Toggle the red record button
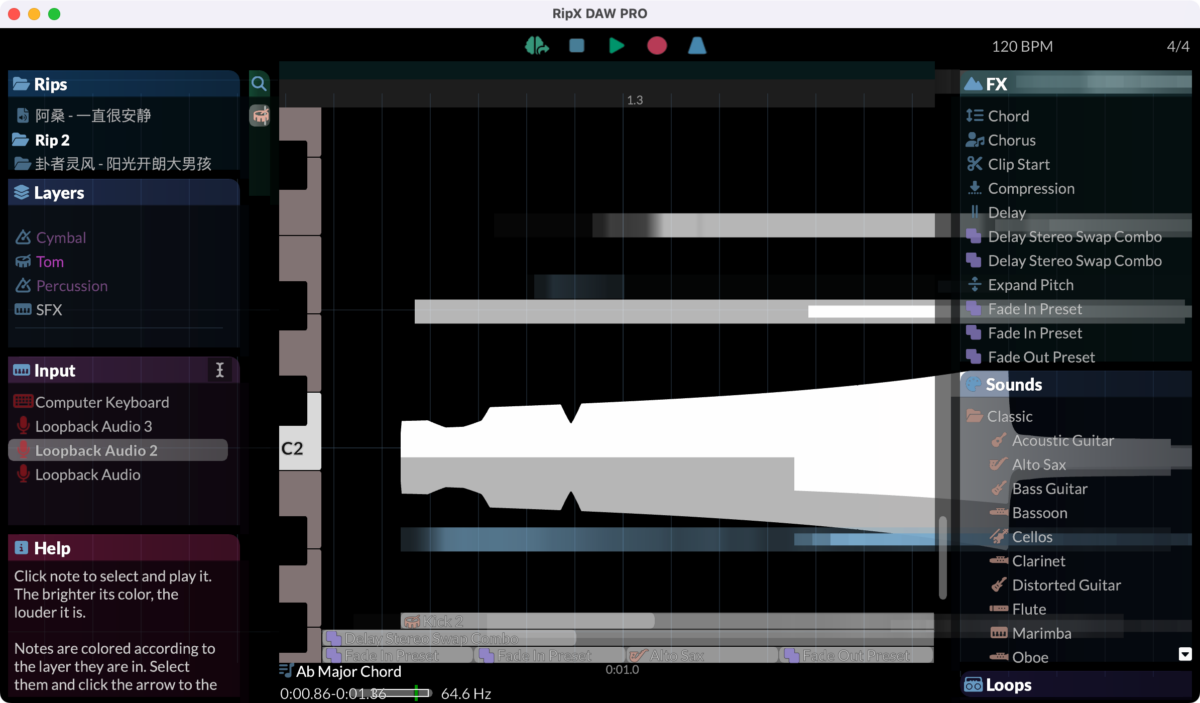This screenshot has width=1200, height=703. [x=657, y=45]
